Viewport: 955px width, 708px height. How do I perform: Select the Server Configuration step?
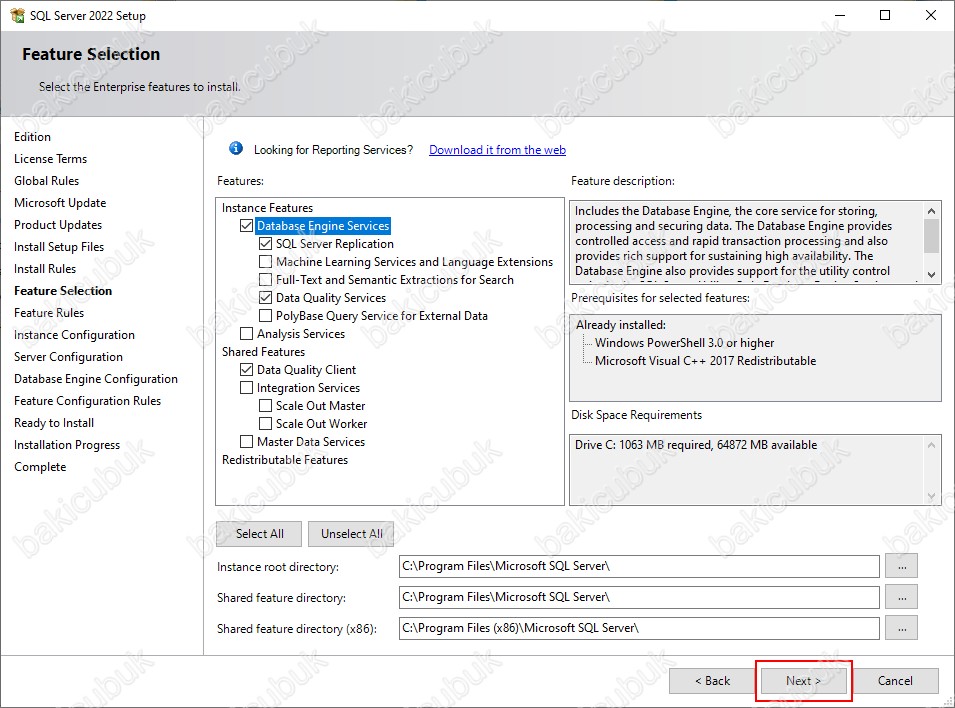(x=68, y=357)
